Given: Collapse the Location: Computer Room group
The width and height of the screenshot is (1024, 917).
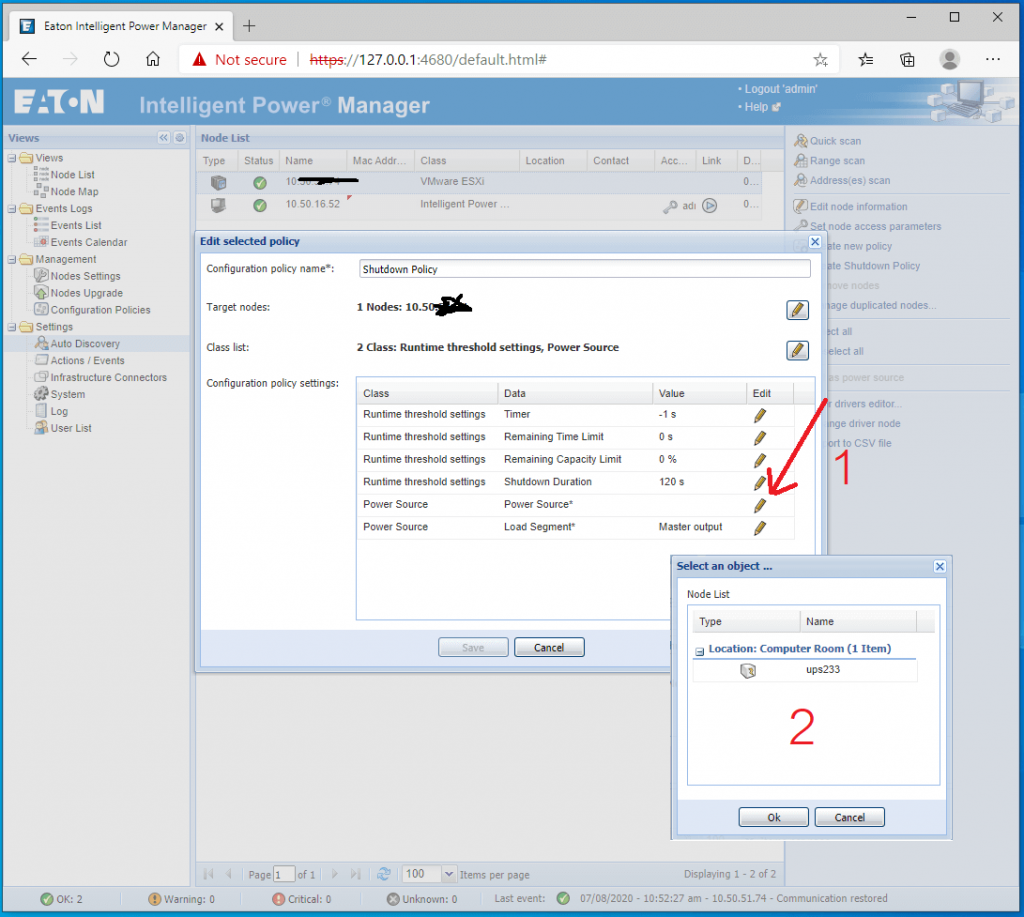Looking at the screenshot, I should pyautogui.click(x=699, y=651).
